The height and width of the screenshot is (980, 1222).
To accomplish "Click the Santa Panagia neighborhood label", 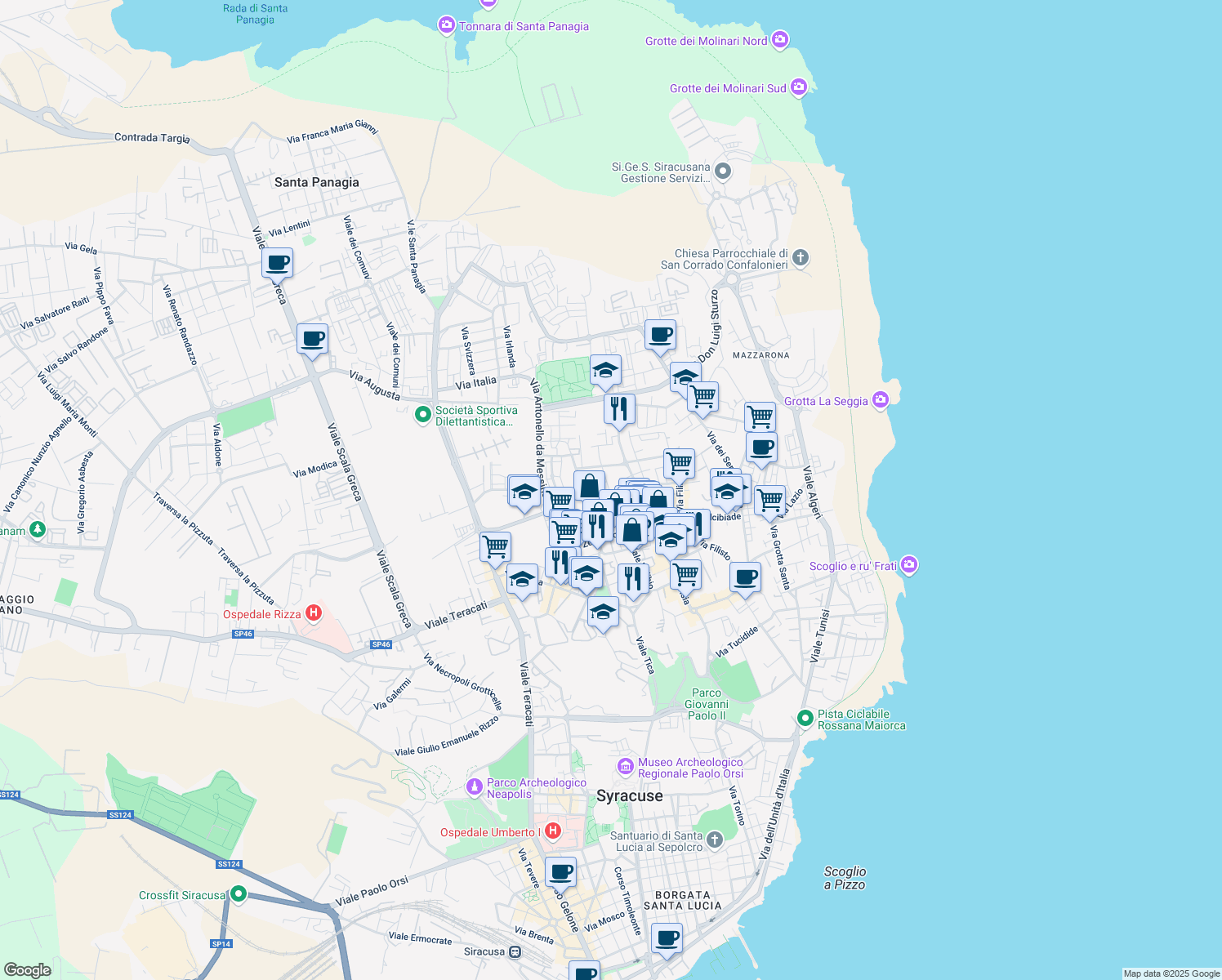I will coord(317,182).
